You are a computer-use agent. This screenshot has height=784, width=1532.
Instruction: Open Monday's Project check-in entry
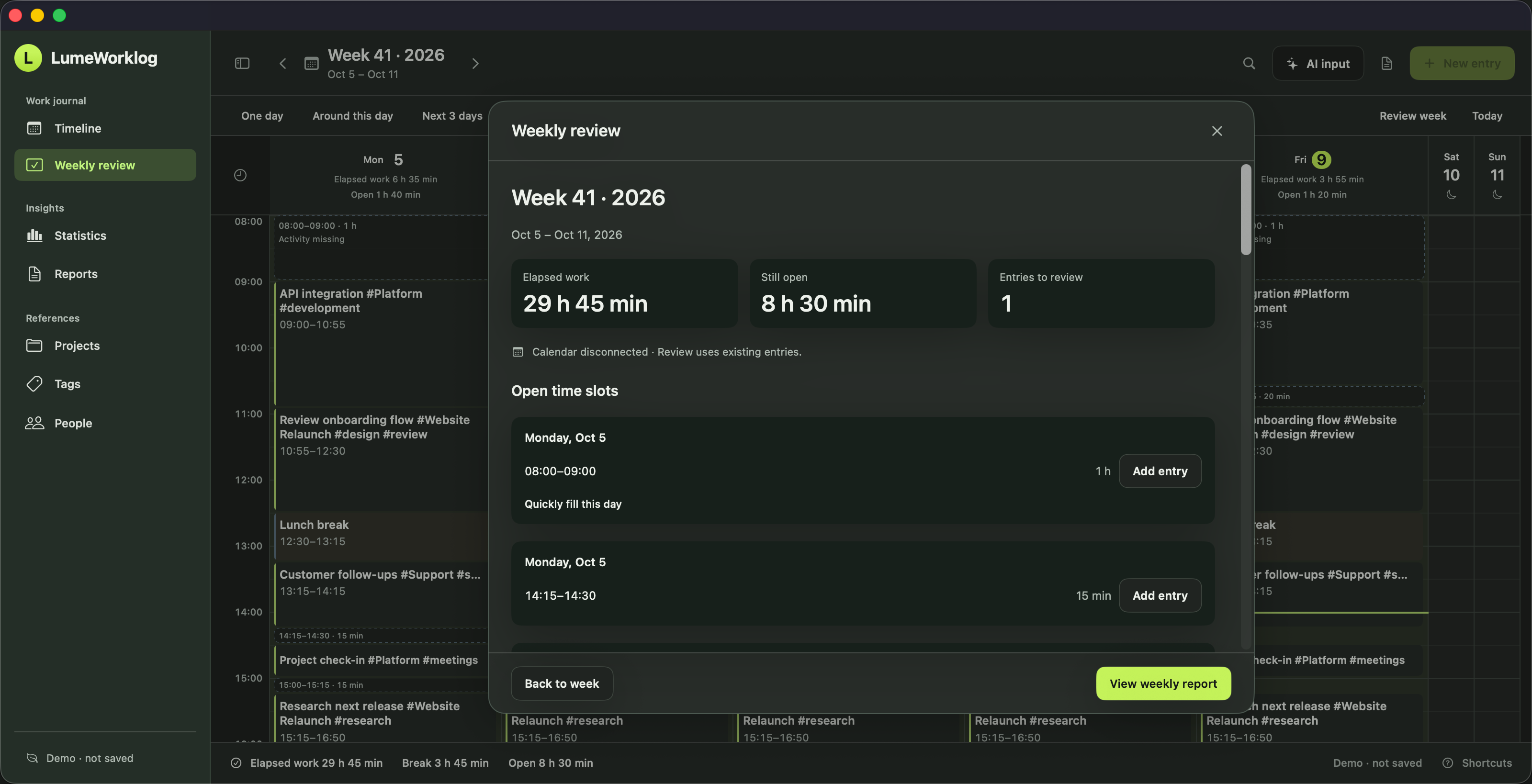[381, 661]
